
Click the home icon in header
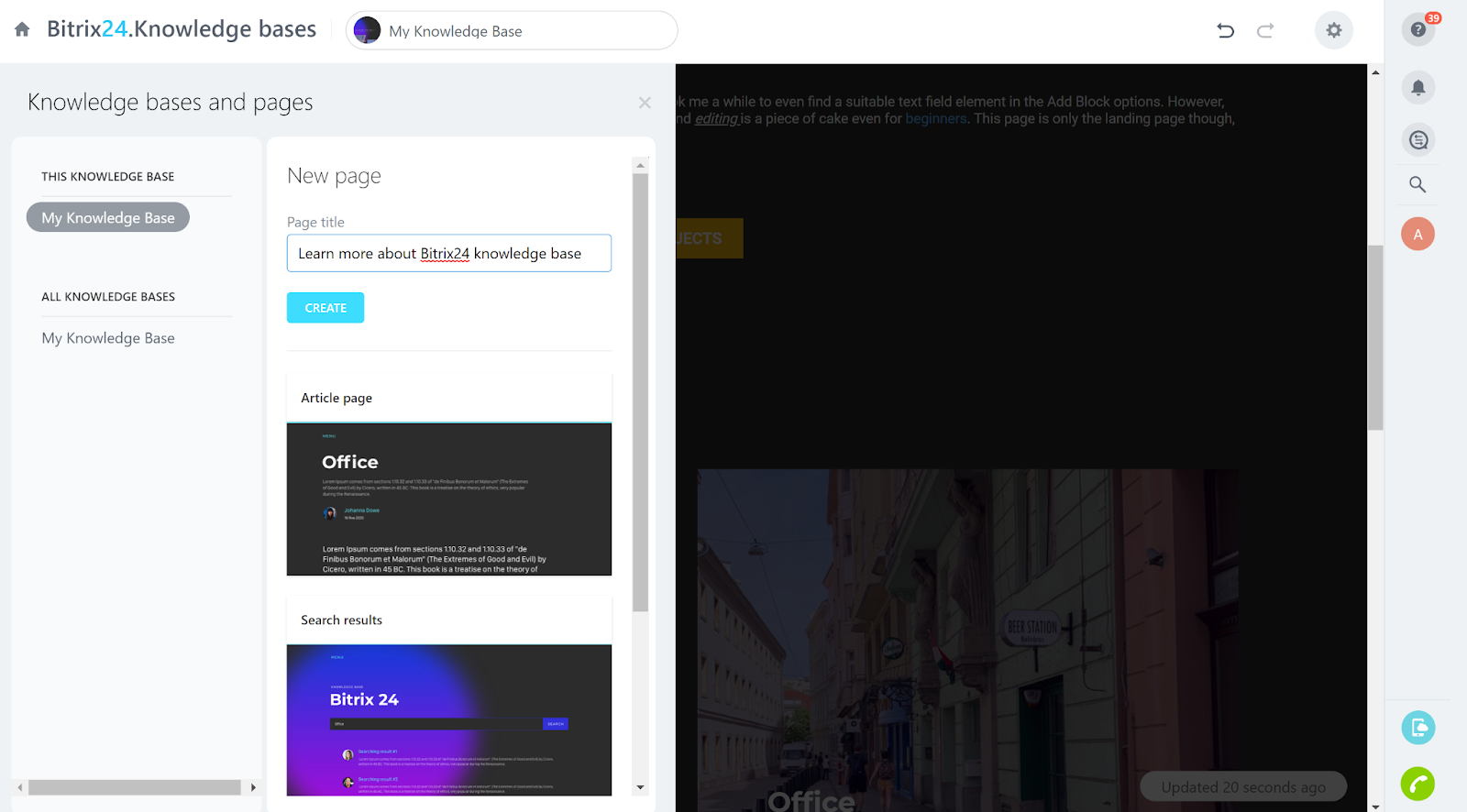click(x=22, y=29)
